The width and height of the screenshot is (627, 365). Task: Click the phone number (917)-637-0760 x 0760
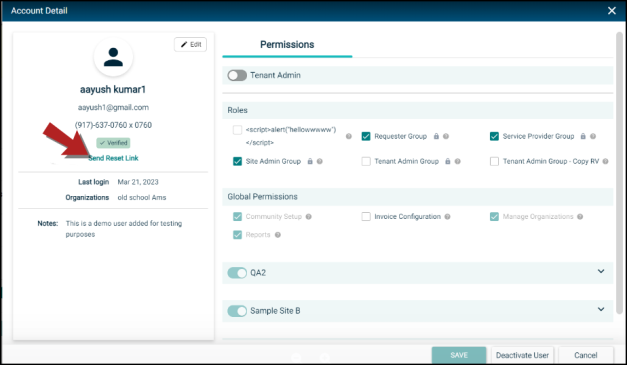[x=113, y=125]
